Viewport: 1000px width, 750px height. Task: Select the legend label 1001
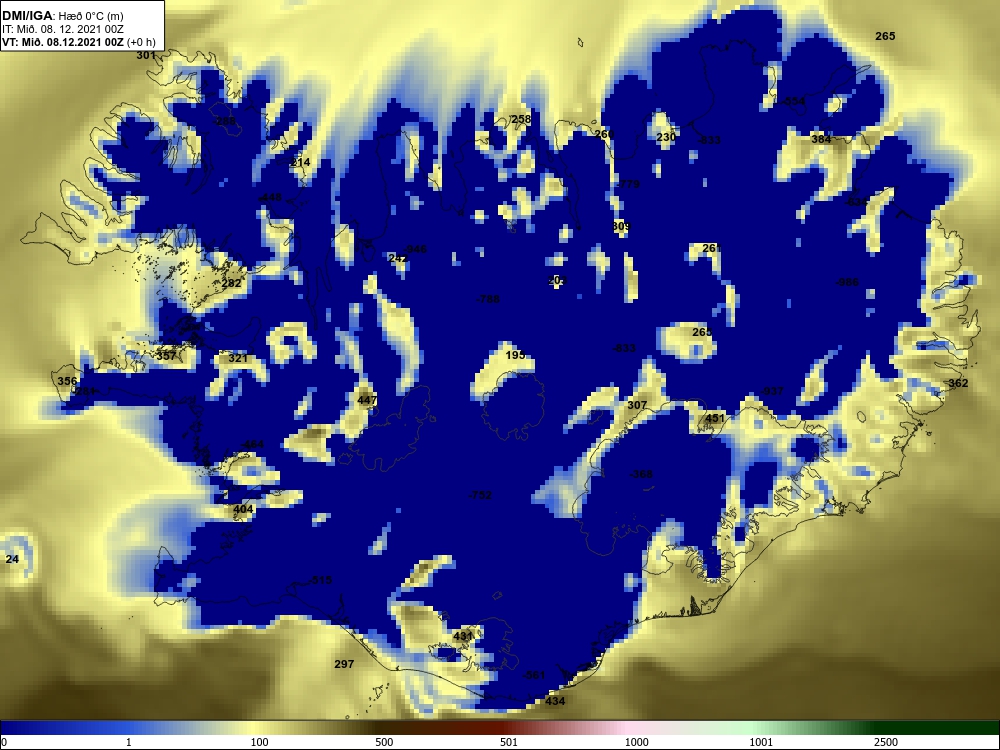pyautogui.click(x=761, y=742)
